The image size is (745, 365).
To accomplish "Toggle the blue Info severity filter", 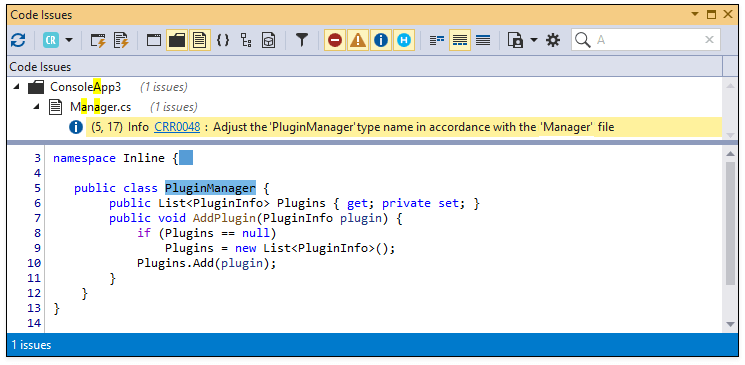I will 381,40.
